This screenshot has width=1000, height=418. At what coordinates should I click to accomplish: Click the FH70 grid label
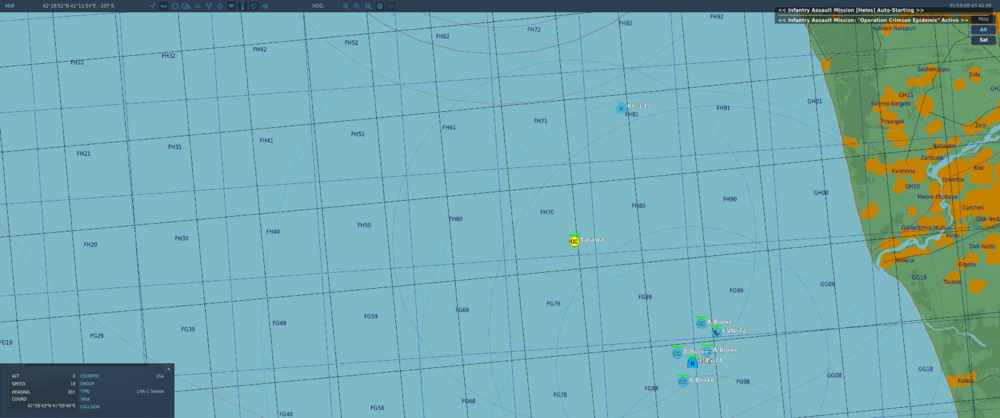click(x=547, y=213)
